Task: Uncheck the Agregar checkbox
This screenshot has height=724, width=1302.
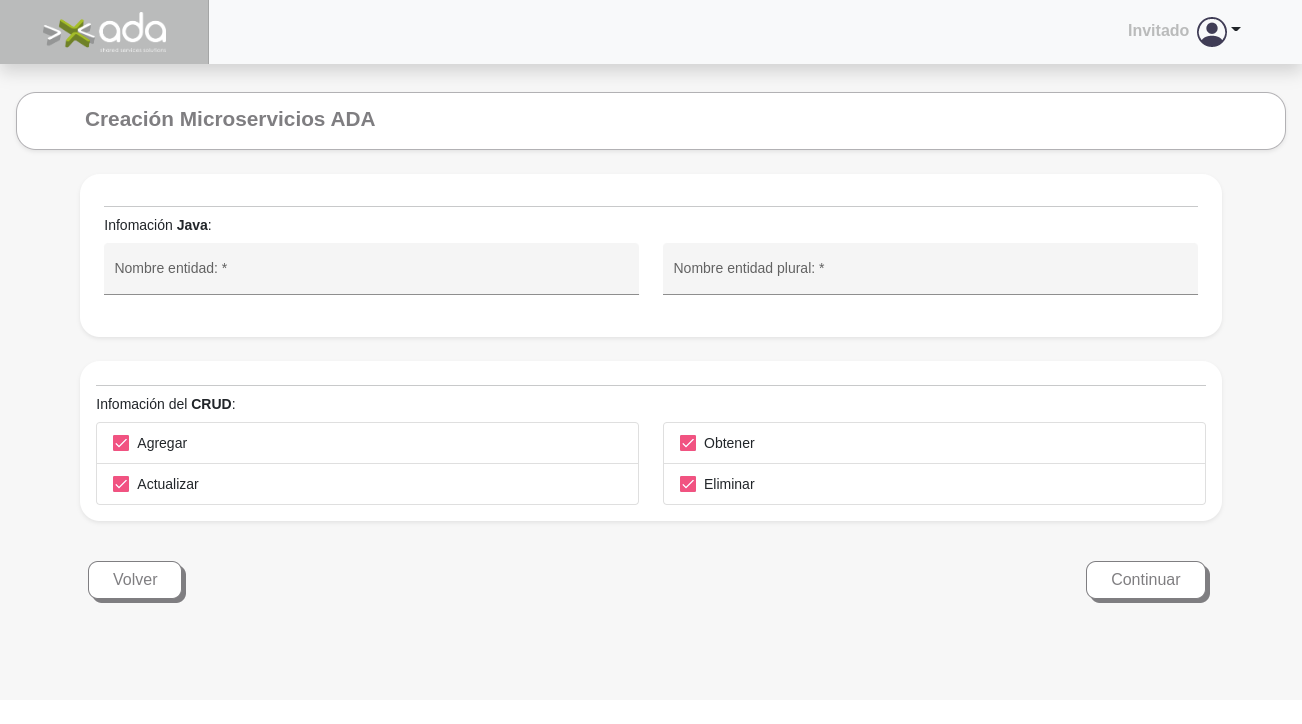Action: (x=121, y=443)
